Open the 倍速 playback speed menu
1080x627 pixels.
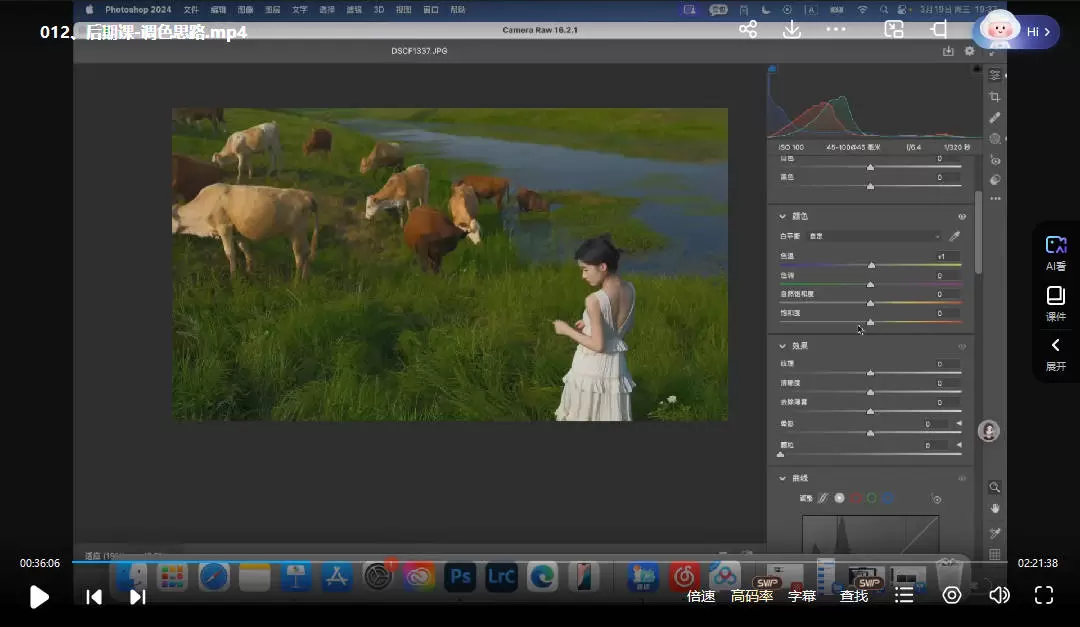(x=701, y=596)
